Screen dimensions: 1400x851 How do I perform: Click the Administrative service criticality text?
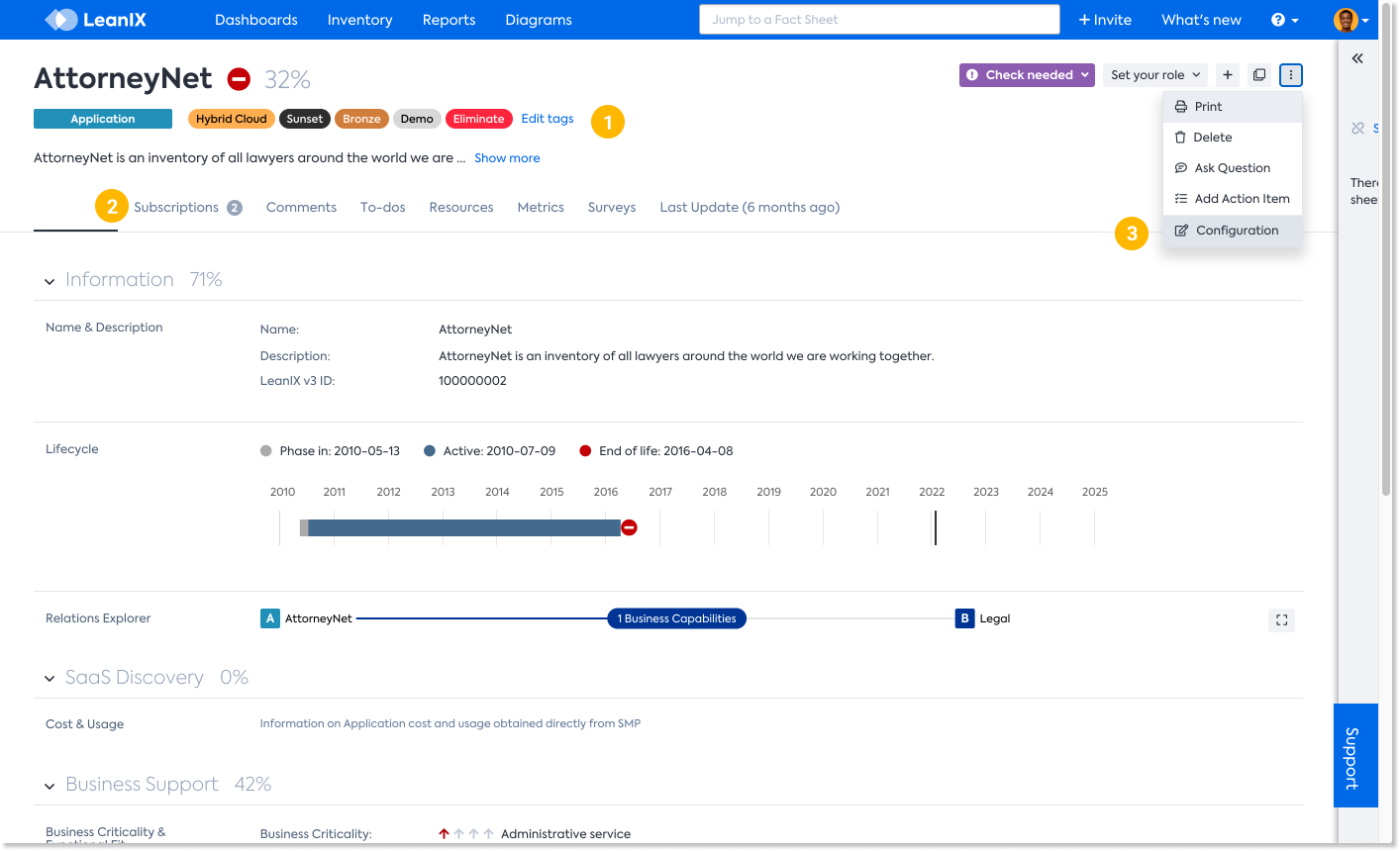pos(565,834)
